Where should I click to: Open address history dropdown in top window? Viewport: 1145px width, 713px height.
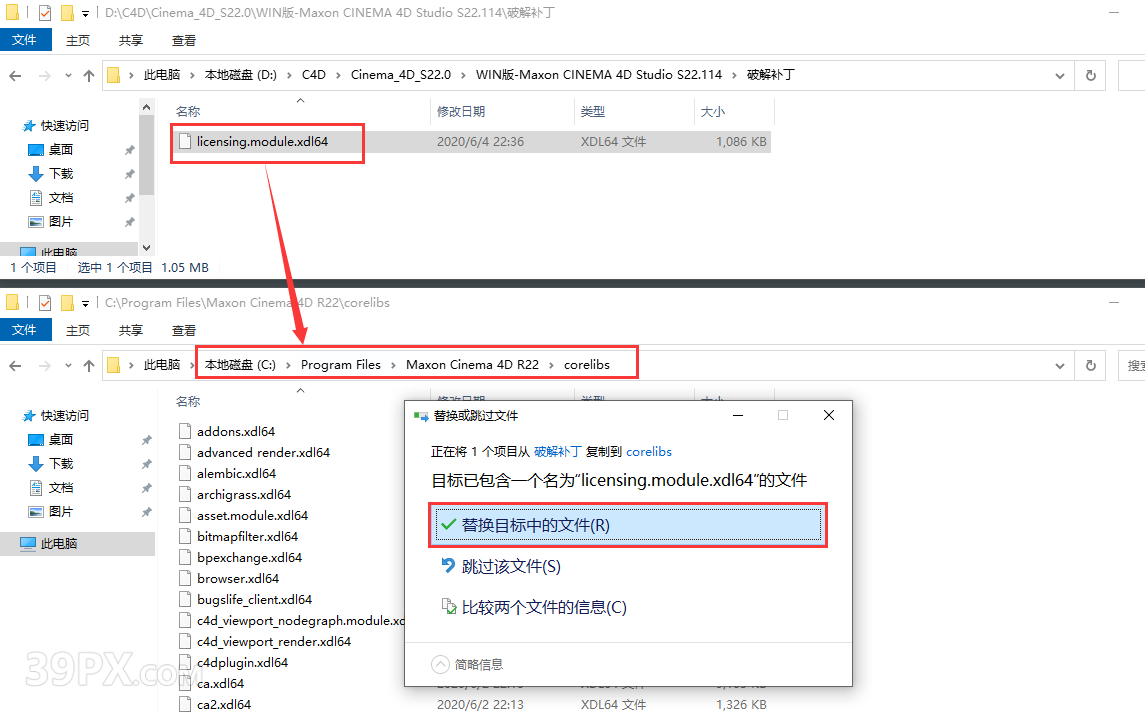[1060, 75]
